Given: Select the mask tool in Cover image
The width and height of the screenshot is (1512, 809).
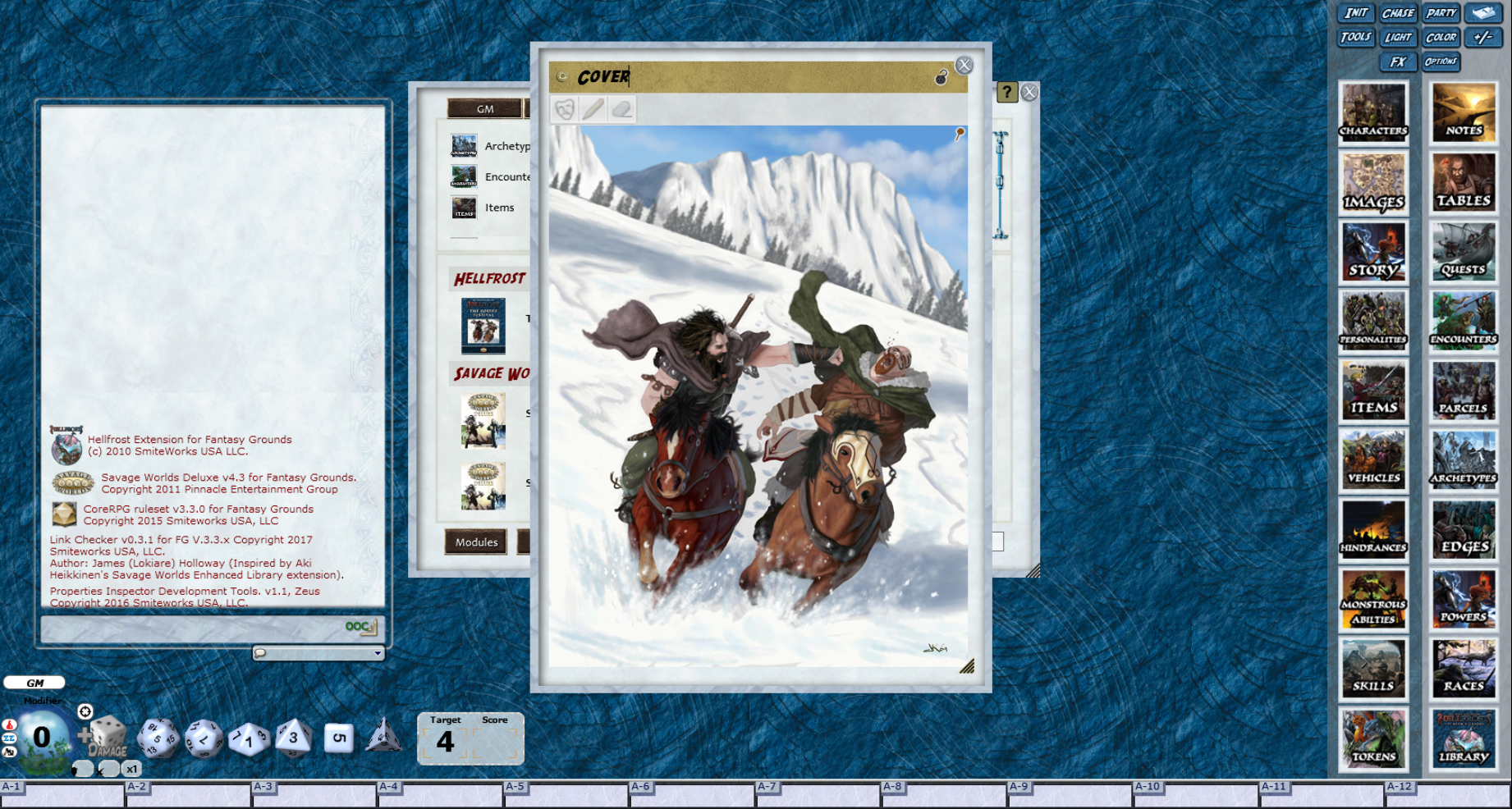Looking at the screenshot, I should 565,109.
